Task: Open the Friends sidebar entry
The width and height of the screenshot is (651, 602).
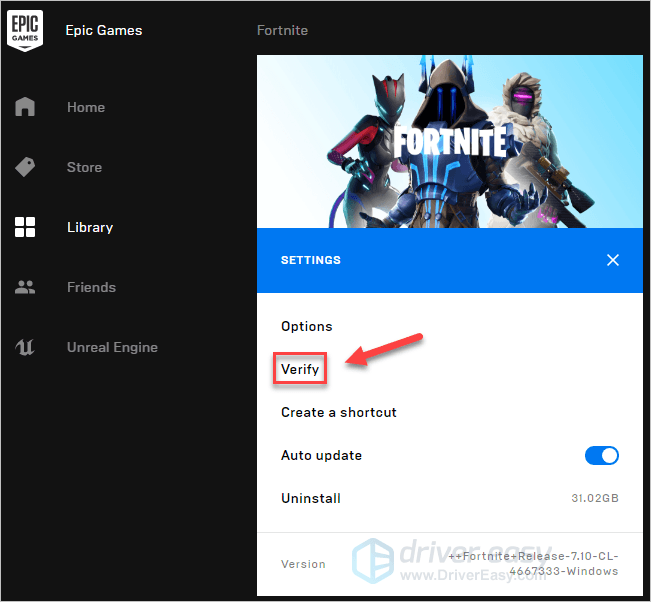Action: tap(91, 287)
